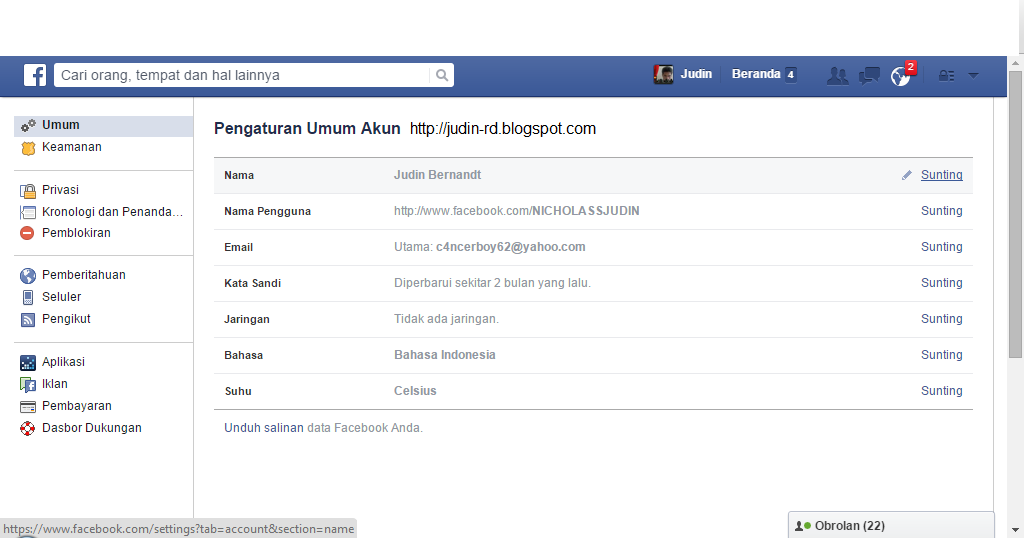The image size is (1024, 538).
Task: Click the chat status icon in Obrolan
Action: pyautogui.click(x=803, y=526)
